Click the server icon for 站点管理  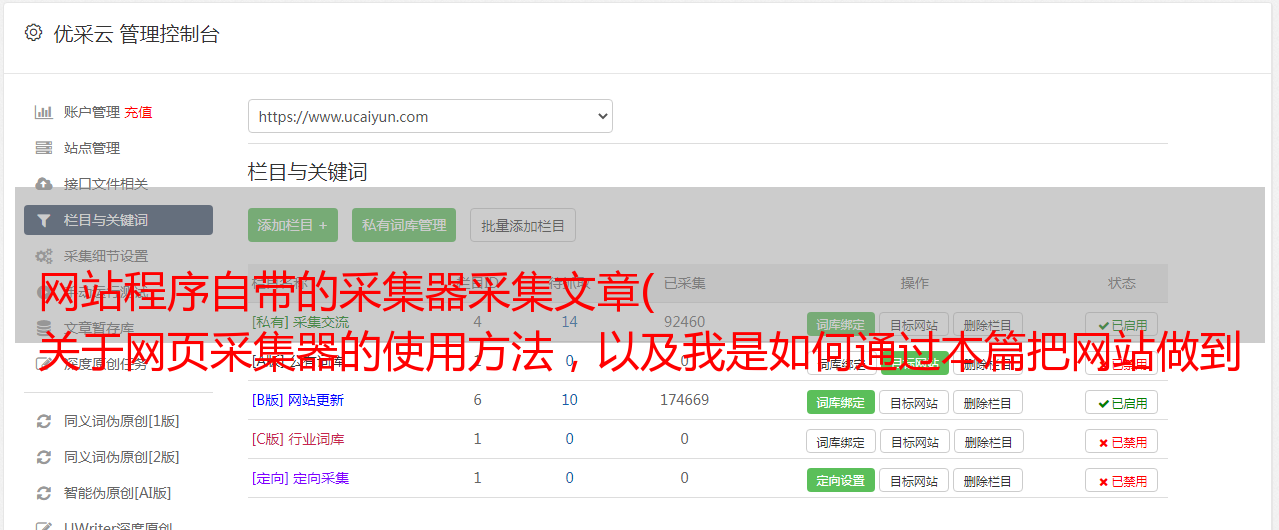(43, 148)
